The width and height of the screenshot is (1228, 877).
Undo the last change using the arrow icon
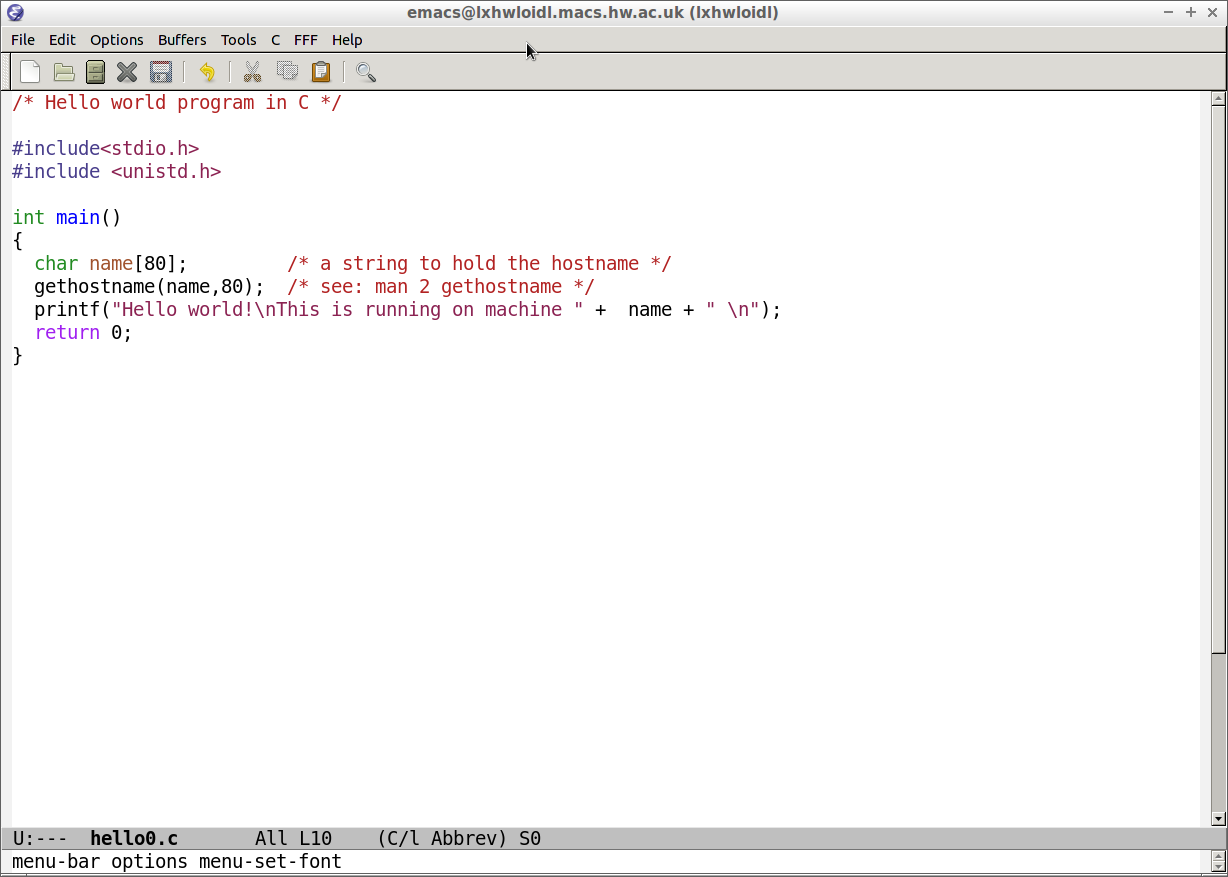207,72
